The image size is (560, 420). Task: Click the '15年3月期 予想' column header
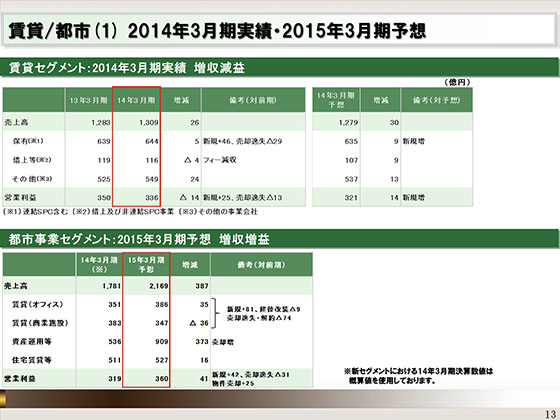click(146, 265)
